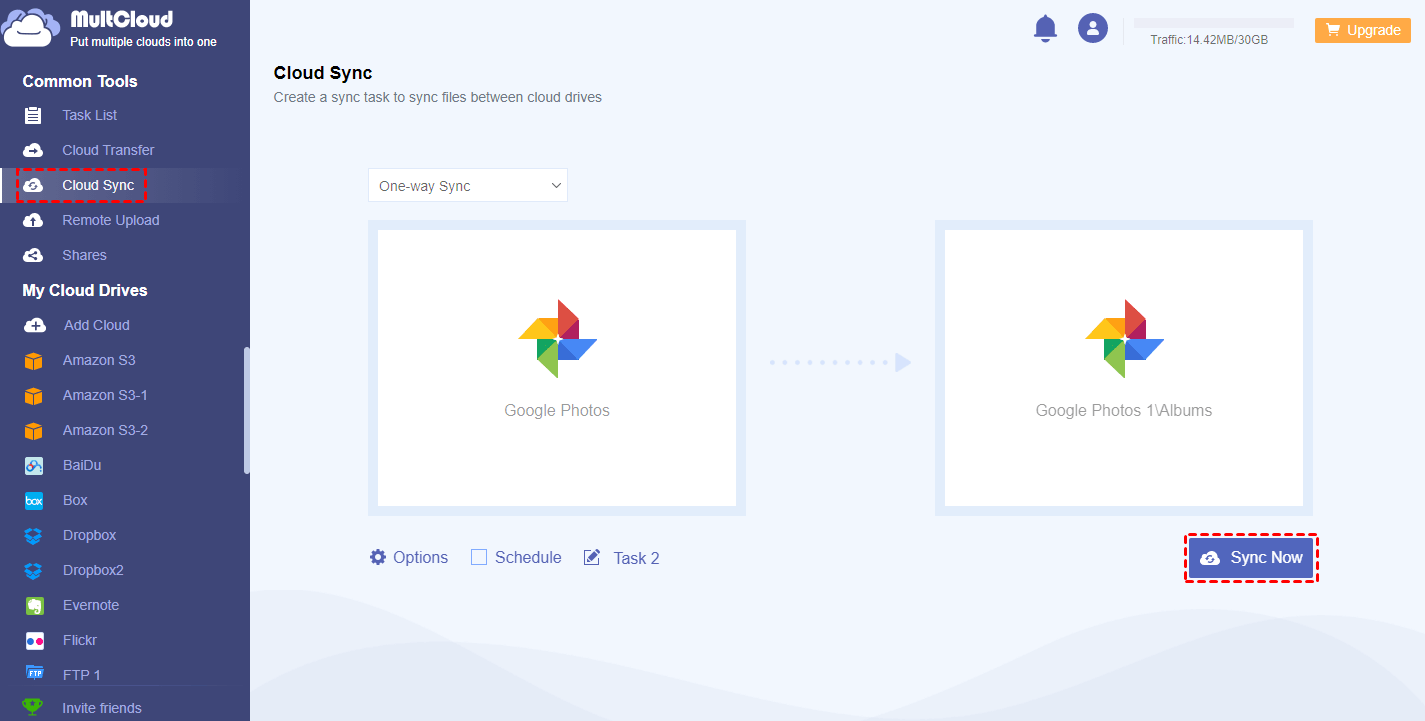Click the Cloud Sync sidebar icon
1425x721 pixels.
33,185
